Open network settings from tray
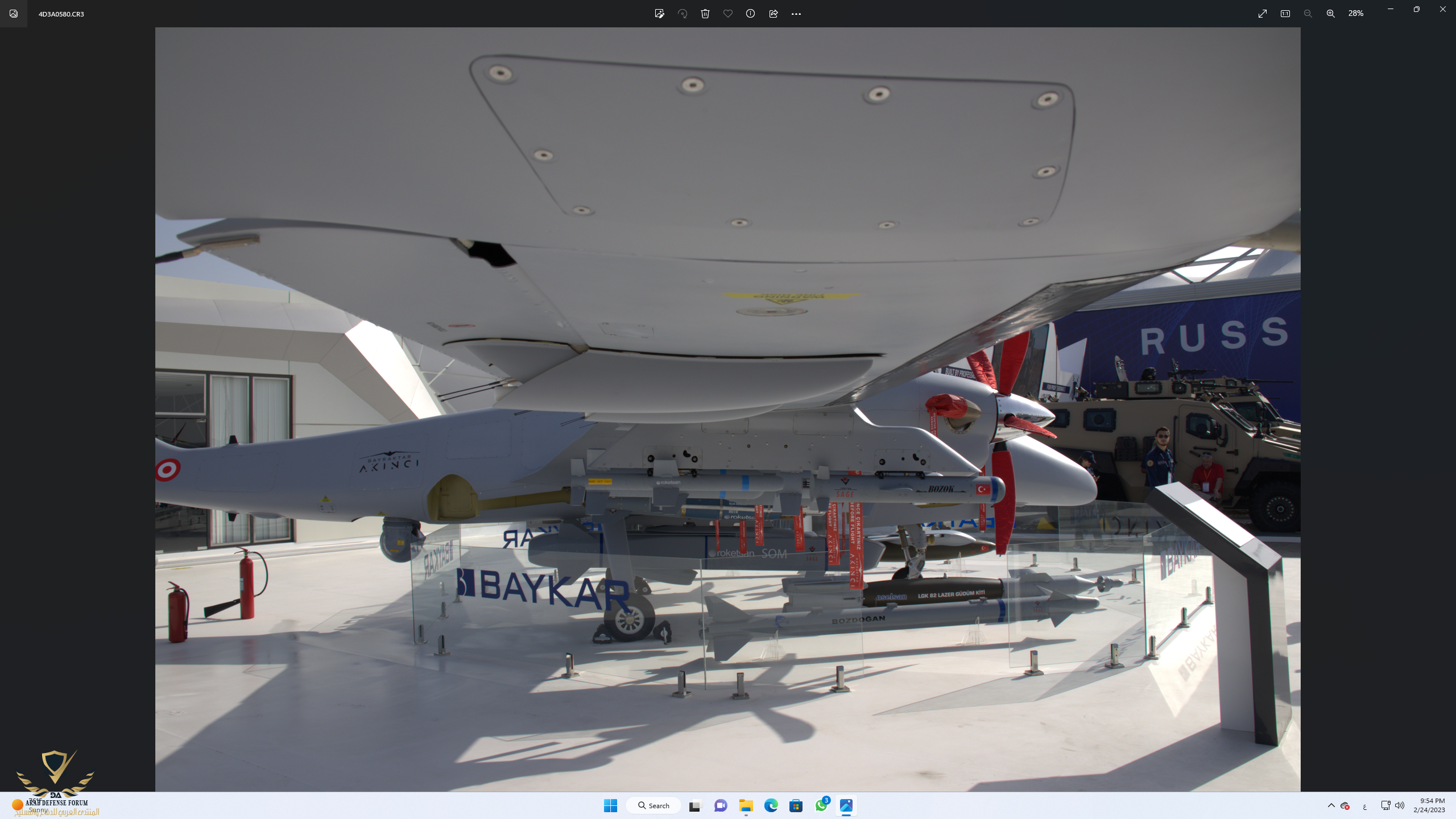1456x819 pixels. 1385,805
